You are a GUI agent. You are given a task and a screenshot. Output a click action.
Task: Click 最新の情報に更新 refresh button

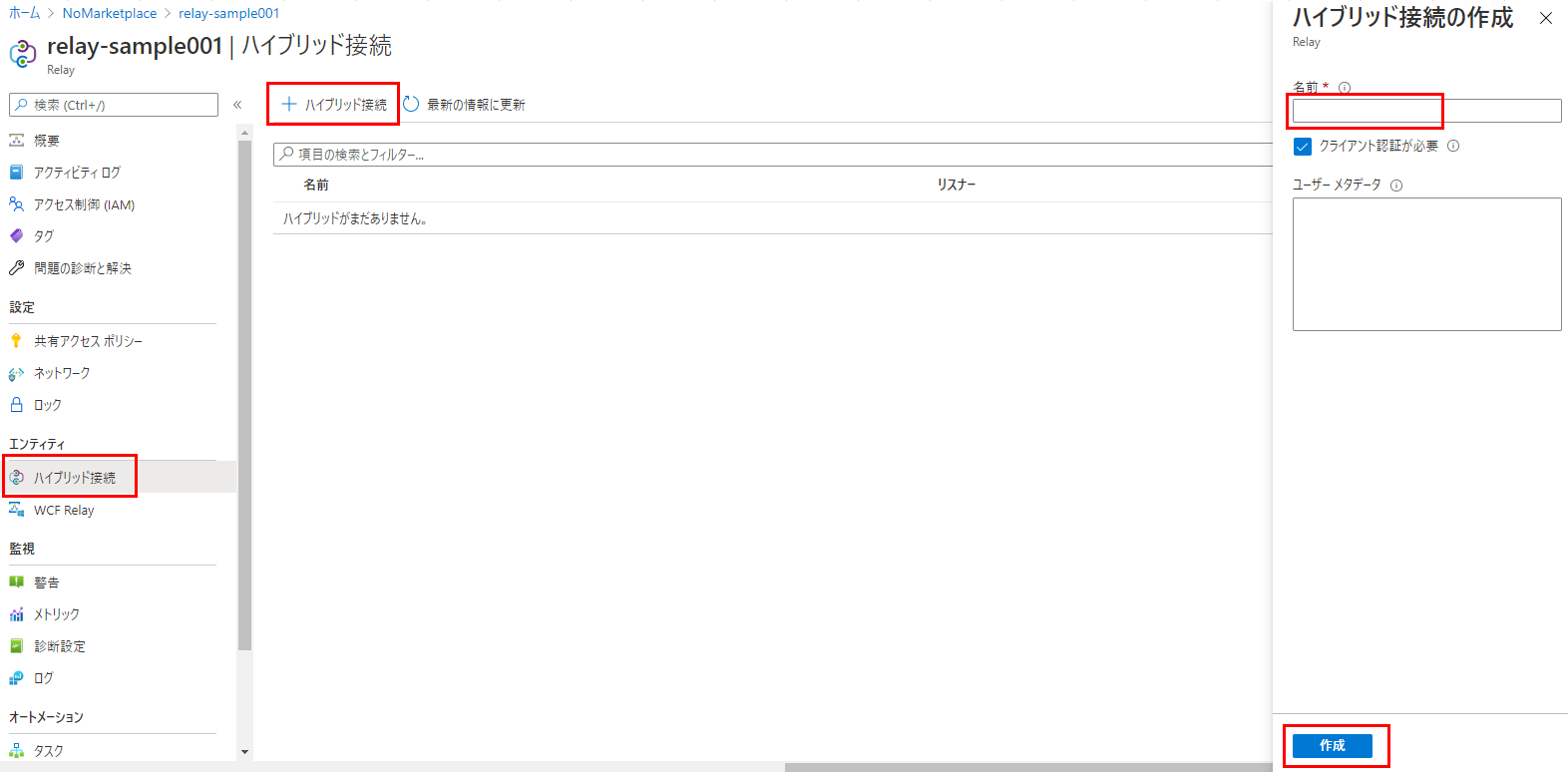coord(465,104)
